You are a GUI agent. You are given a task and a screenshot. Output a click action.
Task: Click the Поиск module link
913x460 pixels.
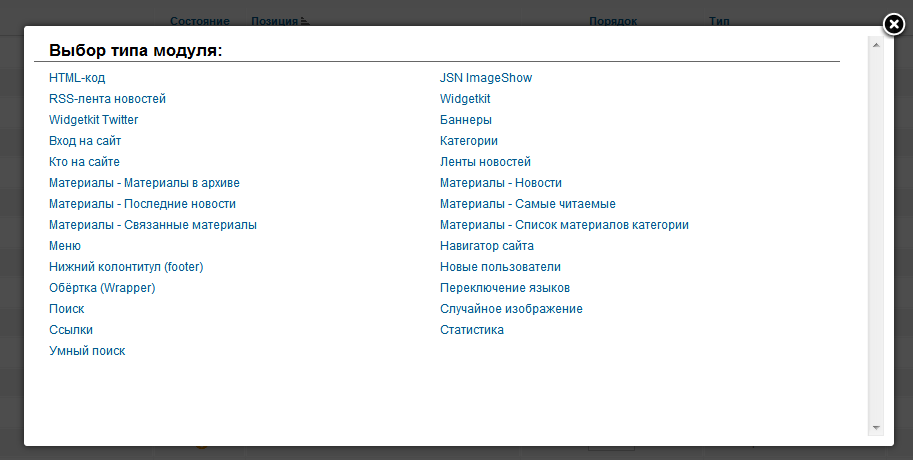pyautogui.click(x=66, y=309)
